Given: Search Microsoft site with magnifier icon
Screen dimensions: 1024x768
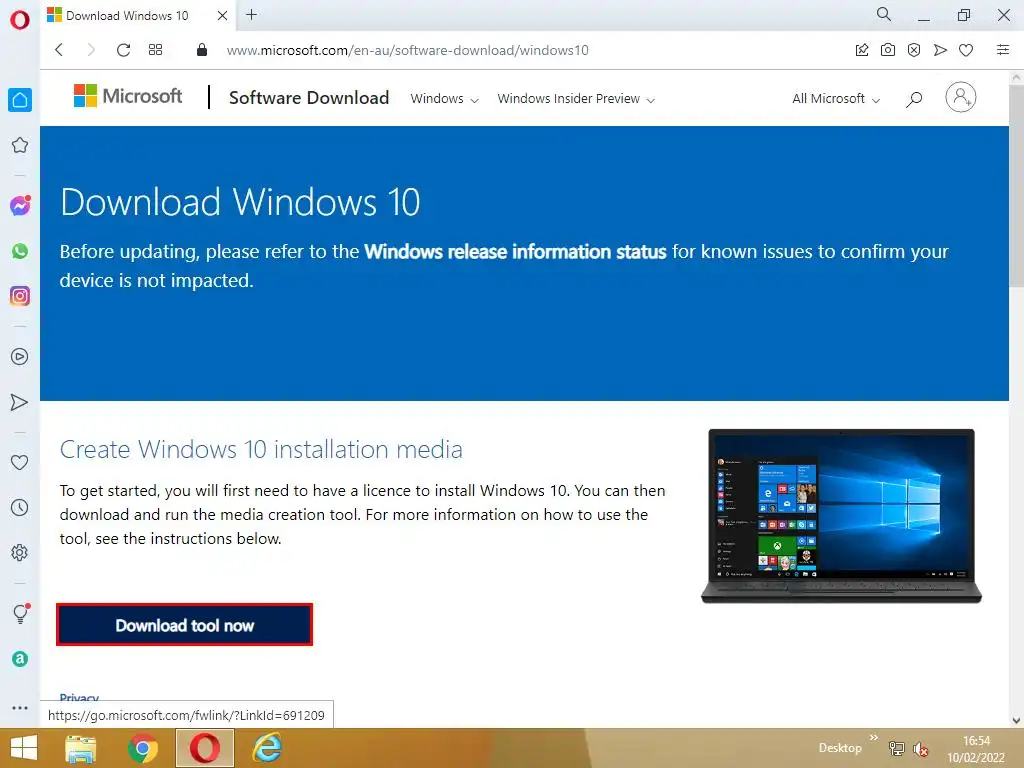Looking at the screenshot, I should click(914, 99).
